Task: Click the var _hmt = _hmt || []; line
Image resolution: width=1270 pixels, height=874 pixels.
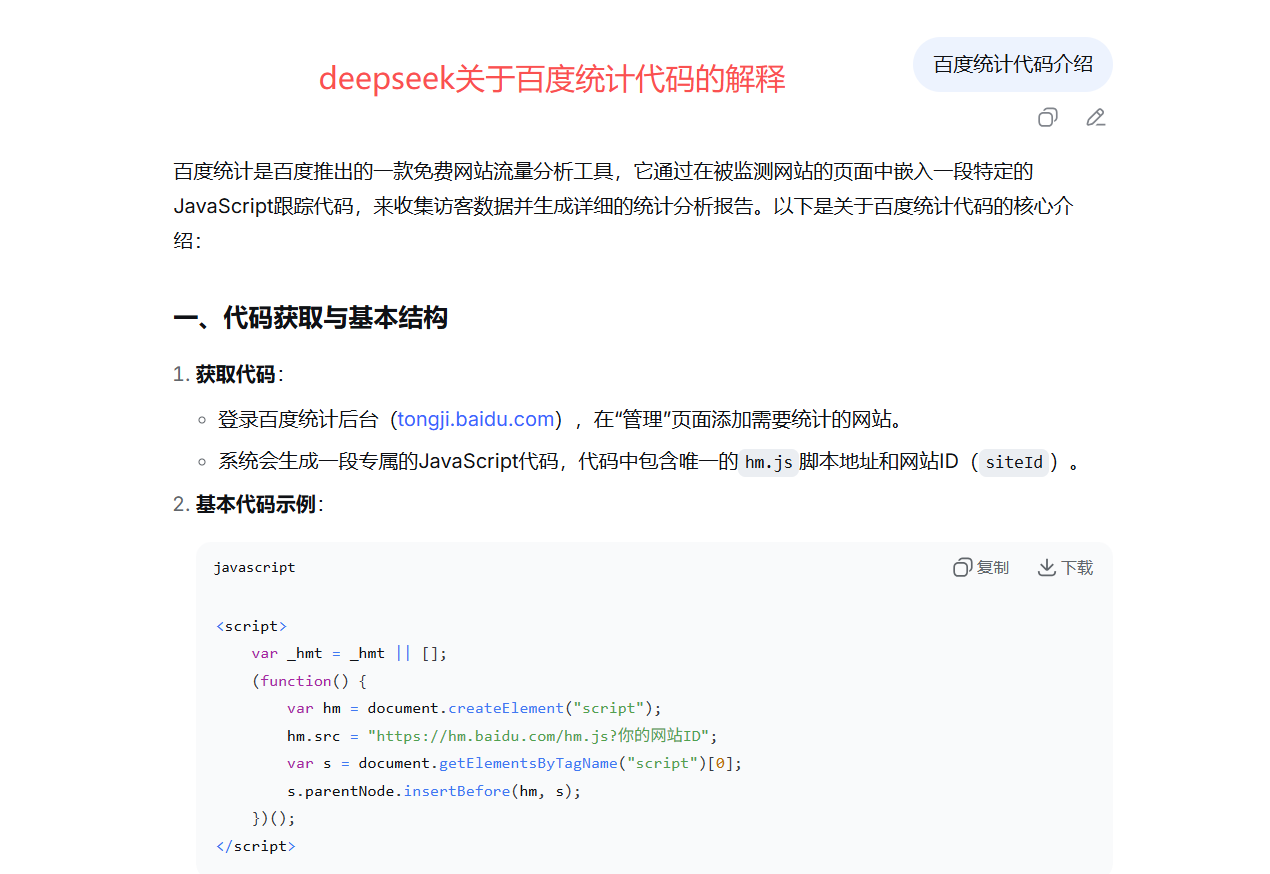Action: [349, 653]
